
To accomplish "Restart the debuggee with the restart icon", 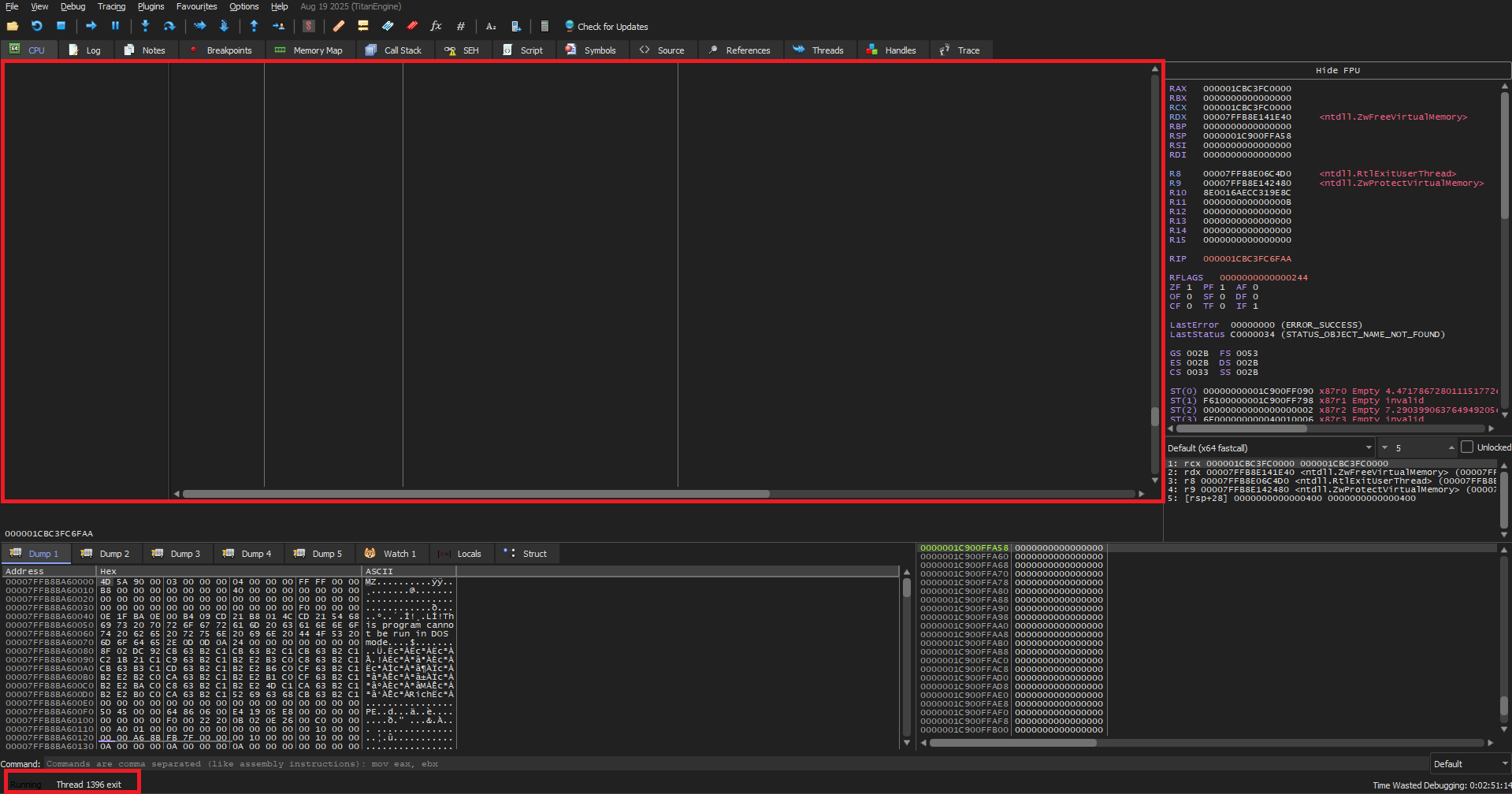I will (36, 26).
